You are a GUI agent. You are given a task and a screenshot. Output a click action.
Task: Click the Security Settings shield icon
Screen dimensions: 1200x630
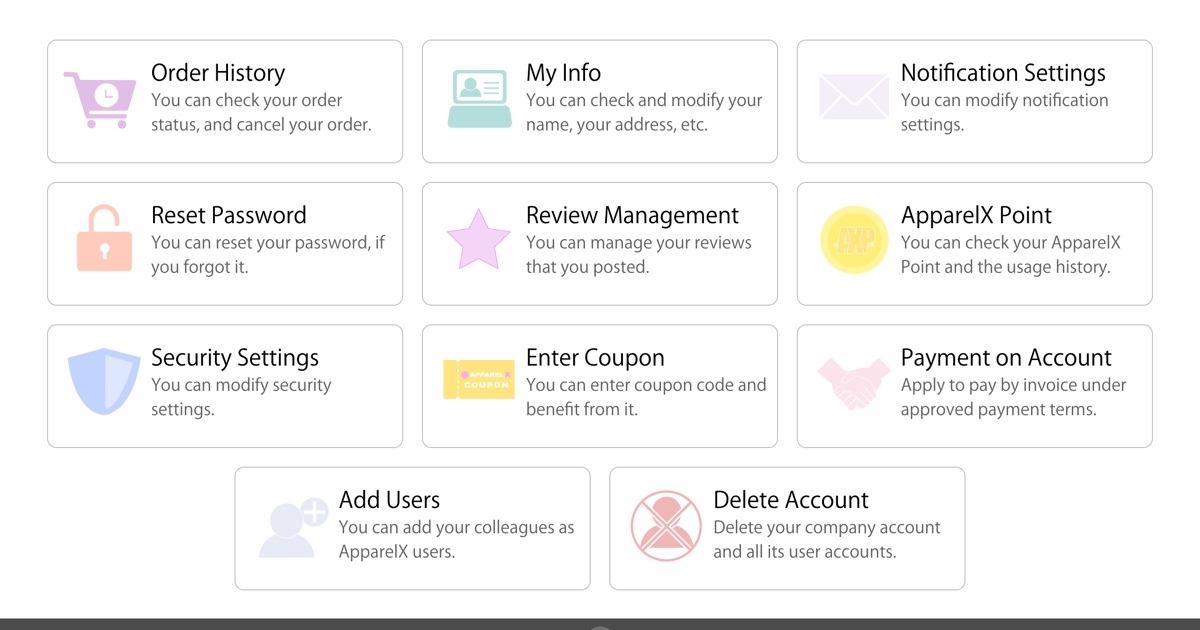(104, 381)
